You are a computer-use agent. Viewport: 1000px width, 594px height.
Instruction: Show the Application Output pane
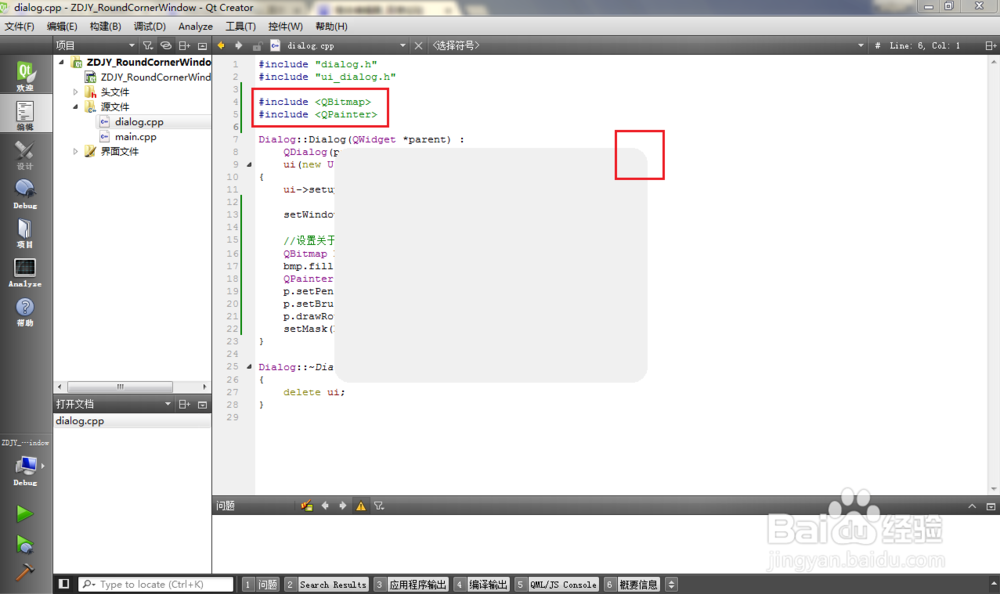click(411, 584)
